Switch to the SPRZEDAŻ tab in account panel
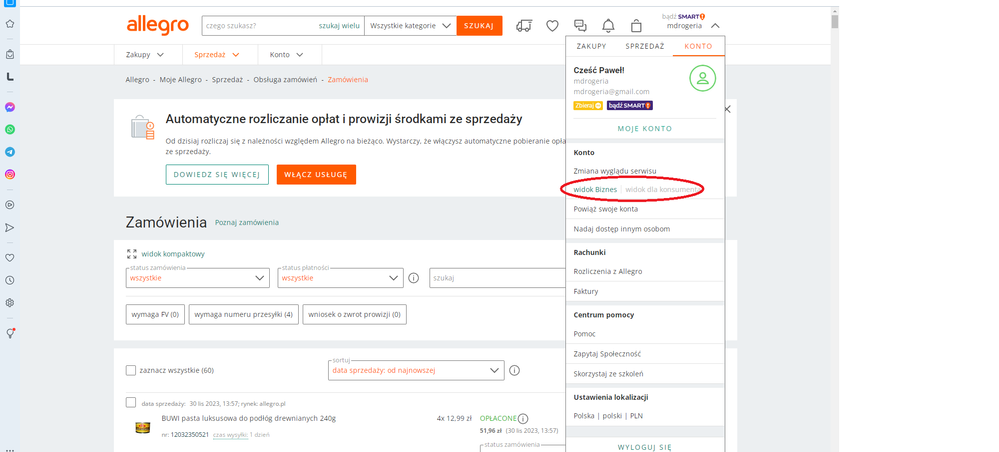 coord(645,46)
